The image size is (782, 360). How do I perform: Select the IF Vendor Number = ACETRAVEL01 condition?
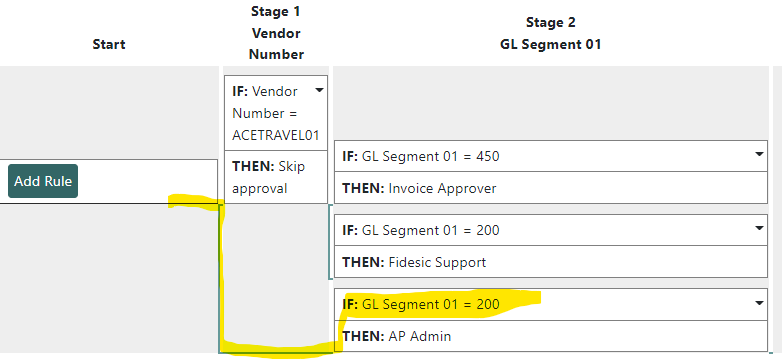(x=276, y=113)
